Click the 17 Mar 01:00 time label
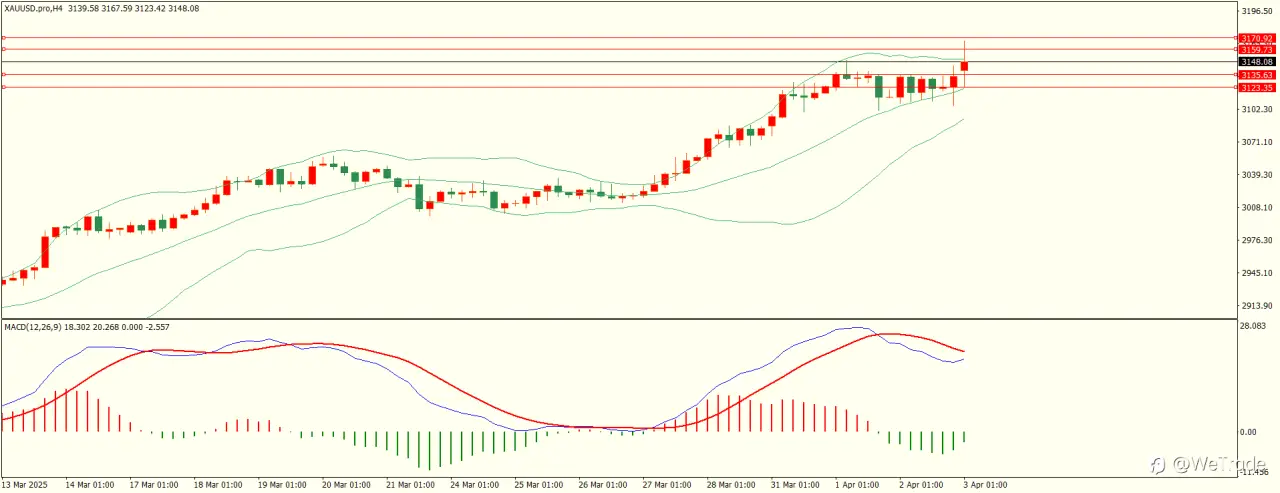The height and width of the screenshot is (493, 1280). click(x=152, y=485)
